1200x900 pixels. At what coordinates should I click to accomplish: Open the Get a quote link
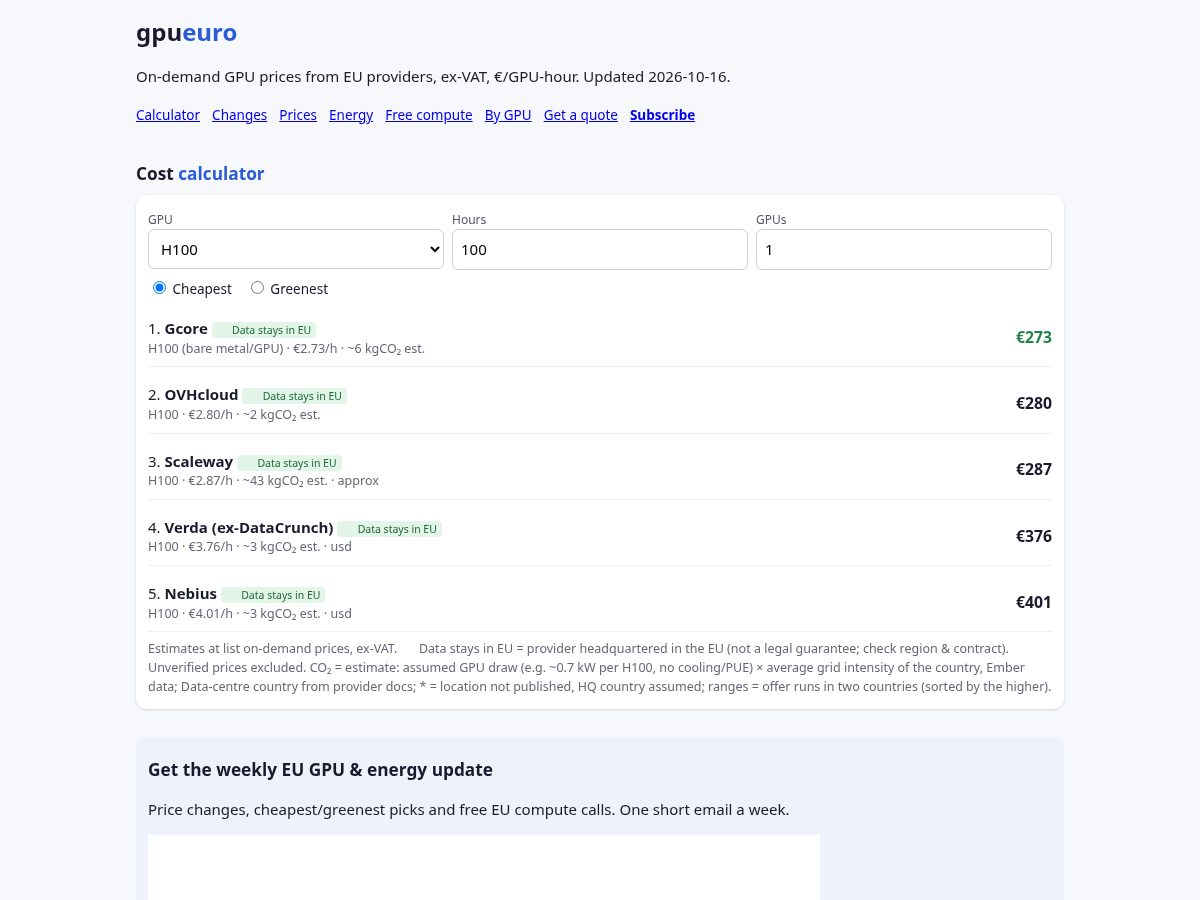point(581,115)
